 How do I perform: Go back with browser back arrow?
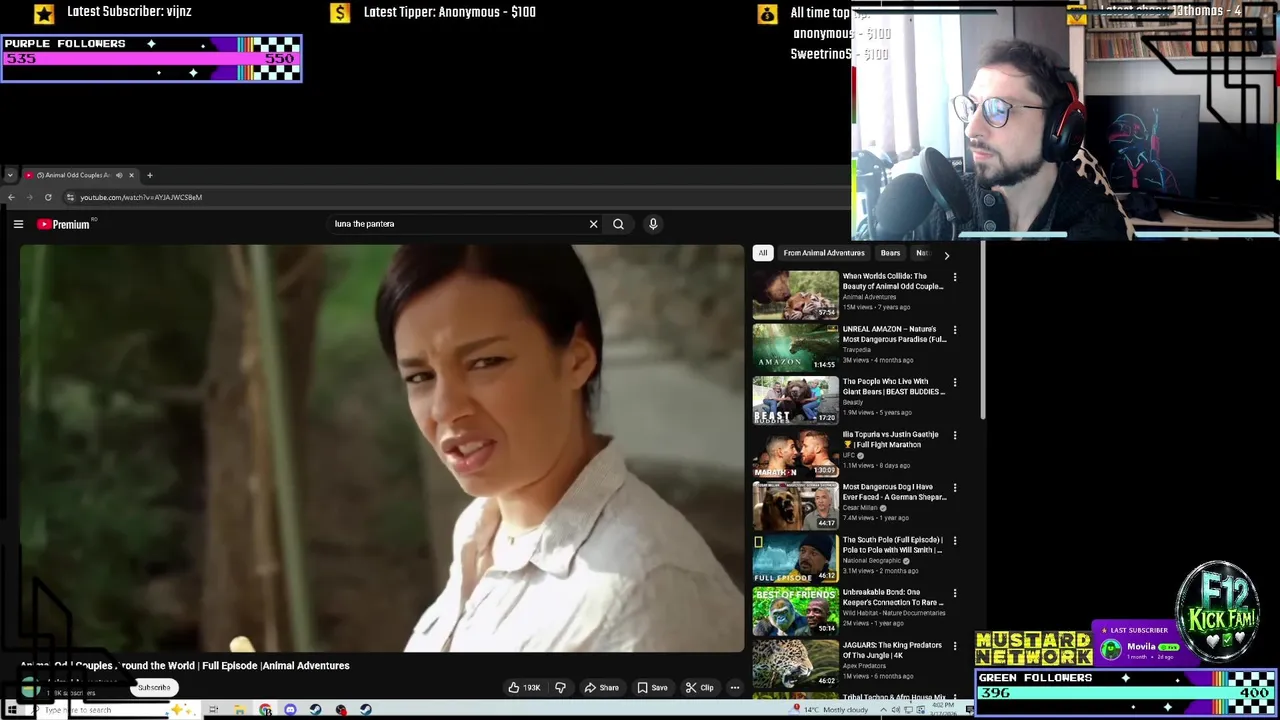click(x=11, y=197)
